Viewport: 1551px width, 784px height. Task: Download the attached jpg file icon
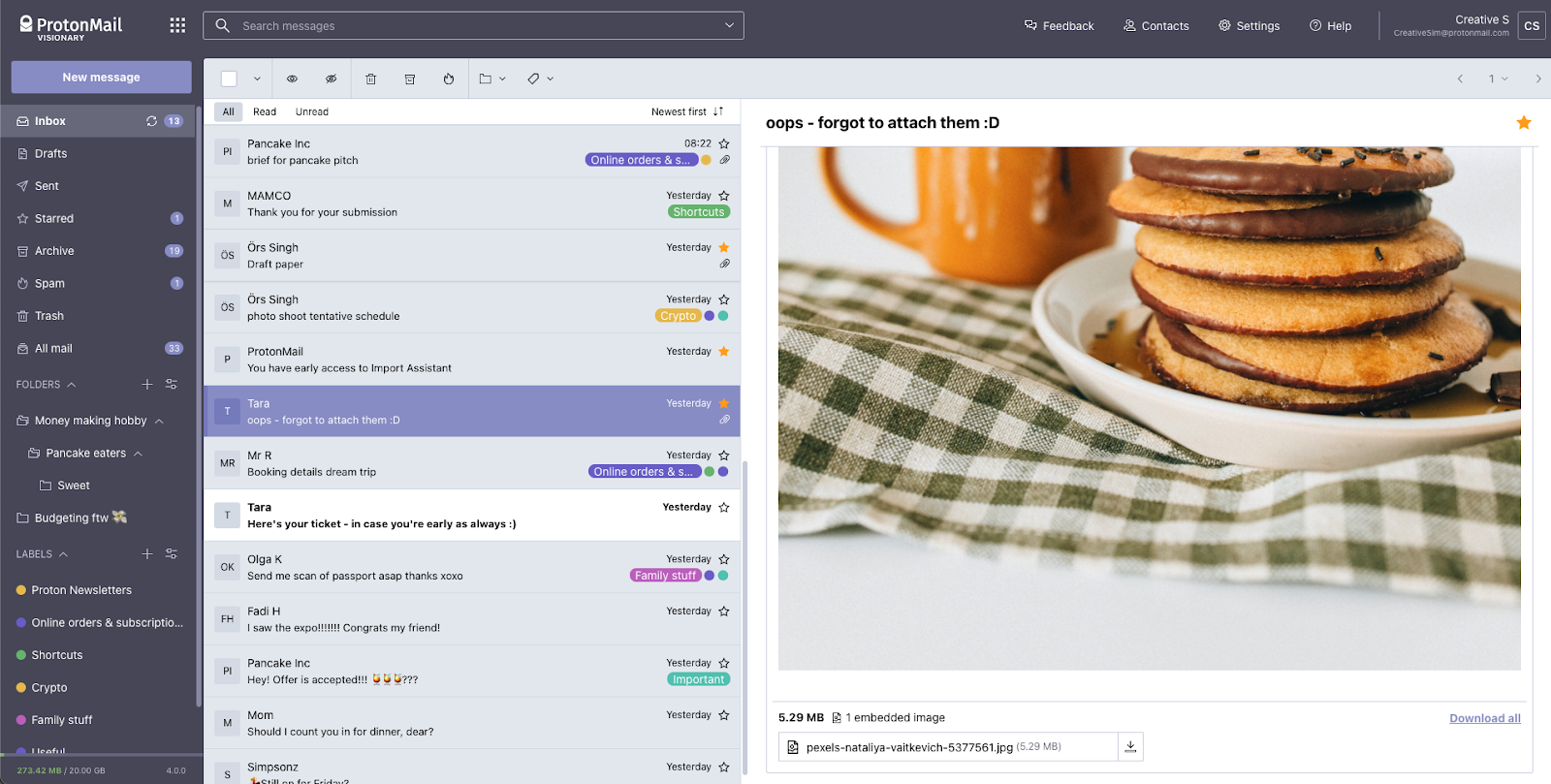coord(1130,746)
